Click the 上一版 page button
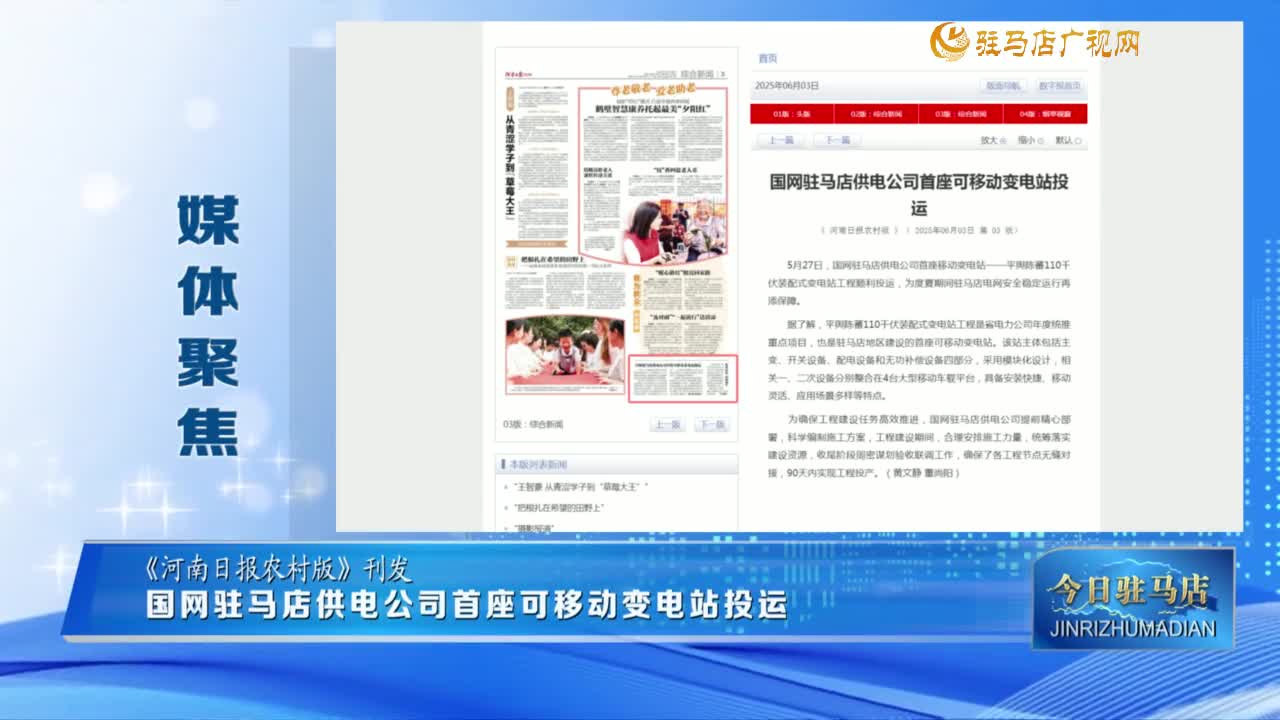 668,425
